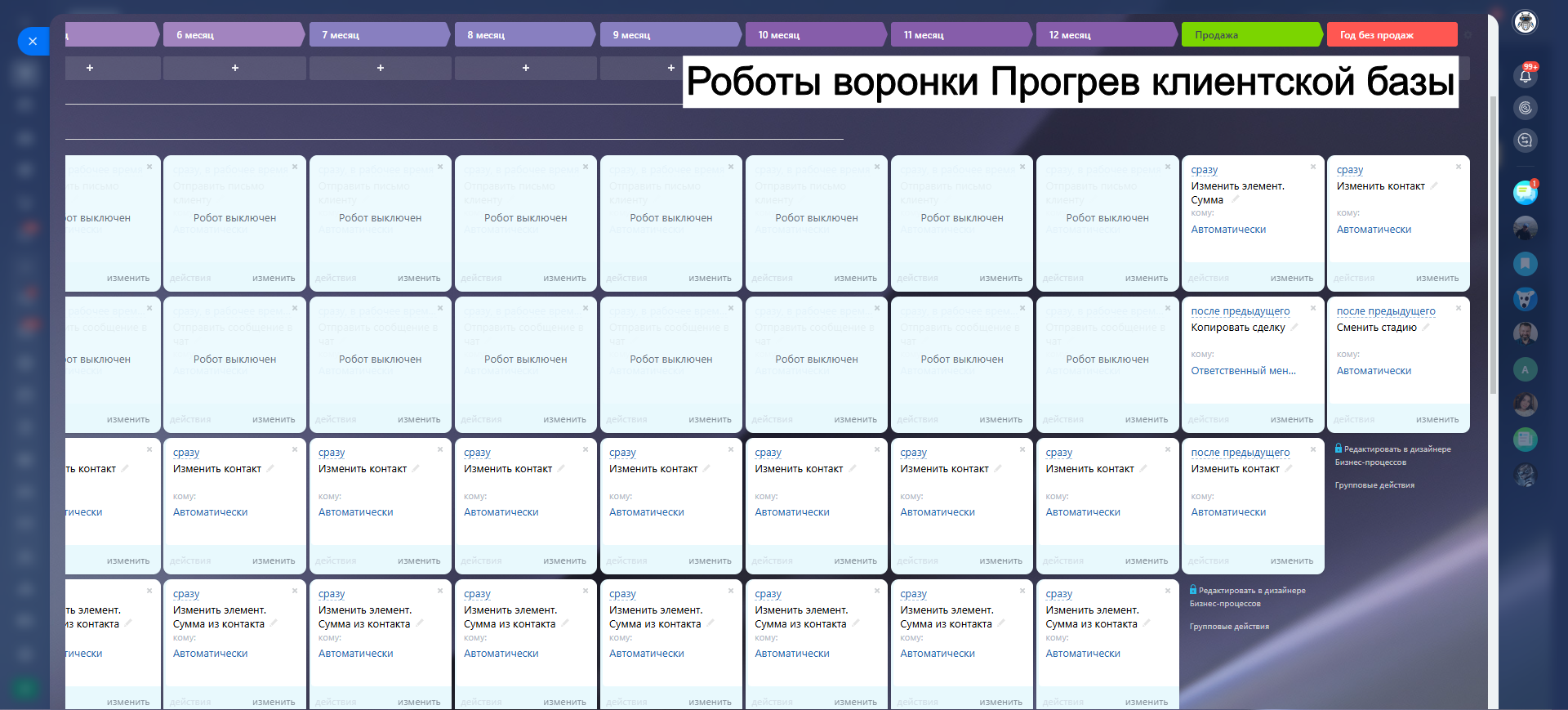The width and height of the screenshot is (1568, 710).
Task: Select the 9 месяц stage header
Action: click(x=670, y=34)
